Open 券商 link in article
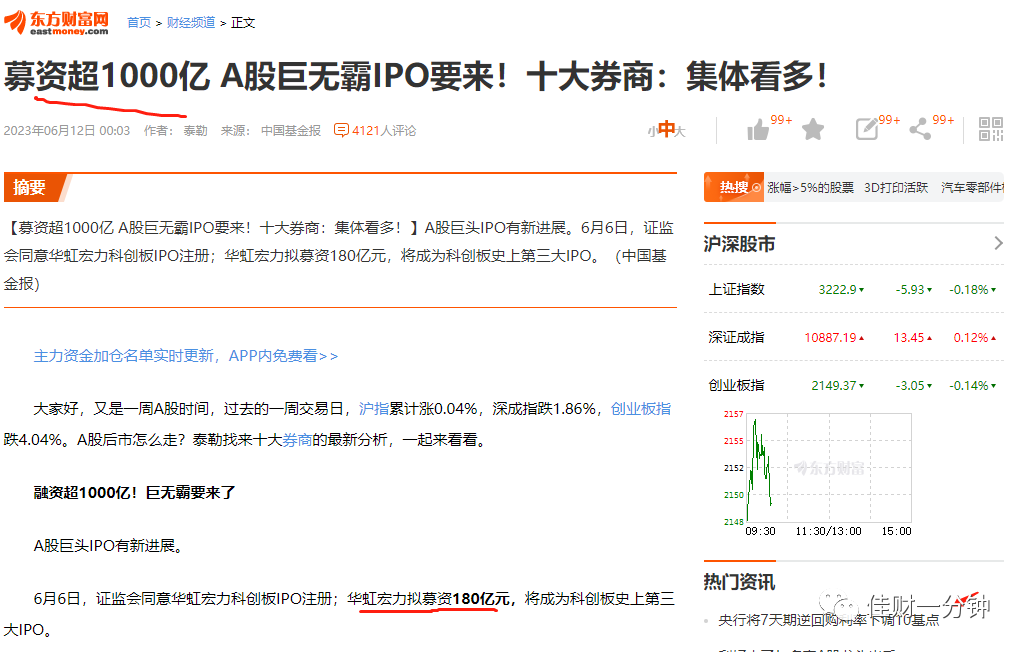The width and height of the screenshot is (1024, 652). click(x=297, y=440)
